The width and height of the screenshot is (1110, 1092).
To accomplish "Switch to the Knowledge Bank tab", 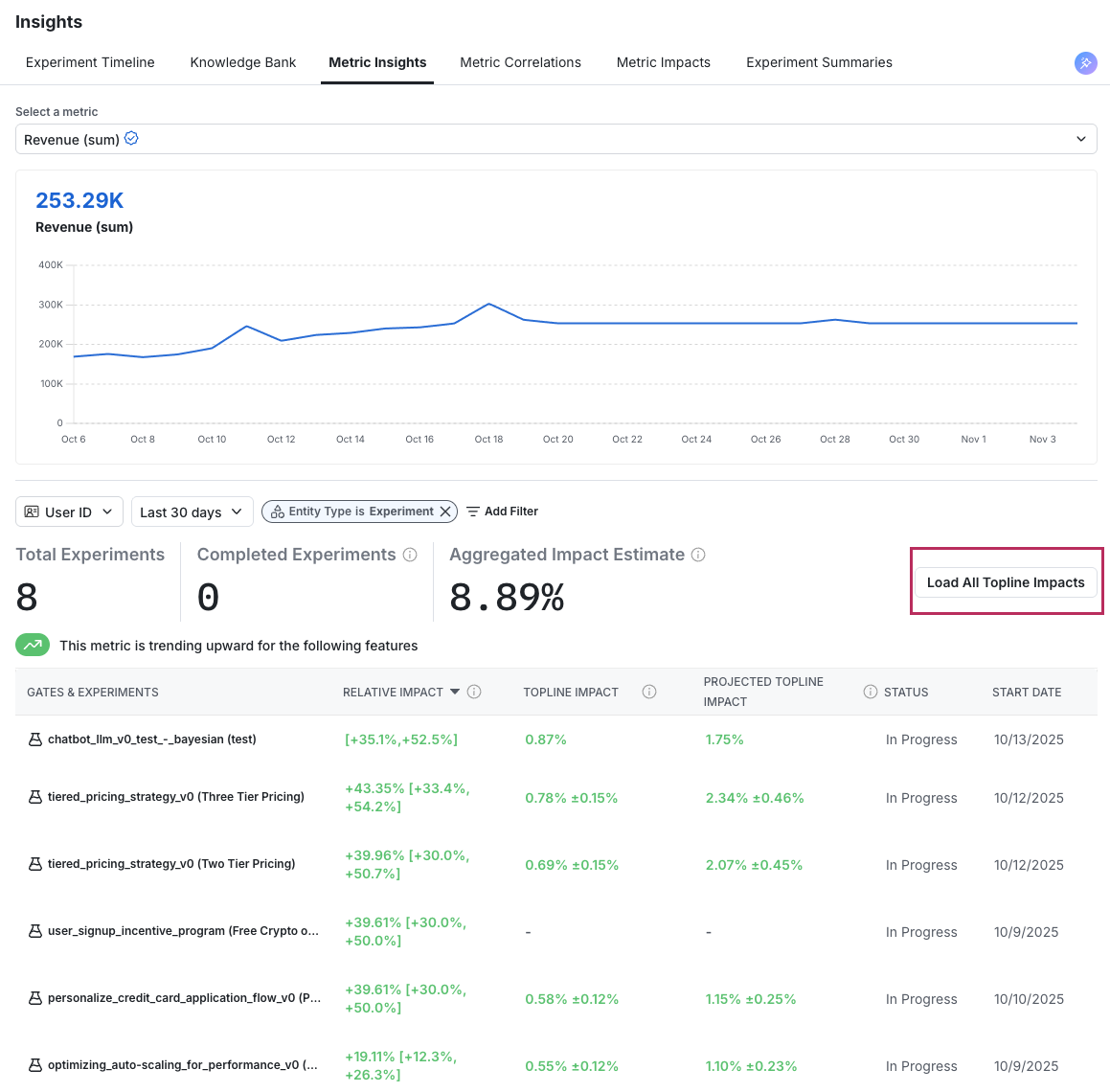I will click(243, 62).
